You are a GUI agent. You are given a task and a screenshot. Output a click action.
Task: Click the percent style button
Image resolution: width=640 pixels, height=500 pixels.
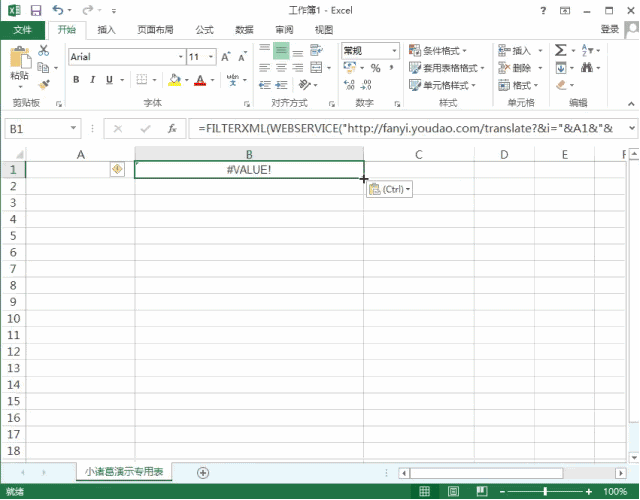point(376,68)
